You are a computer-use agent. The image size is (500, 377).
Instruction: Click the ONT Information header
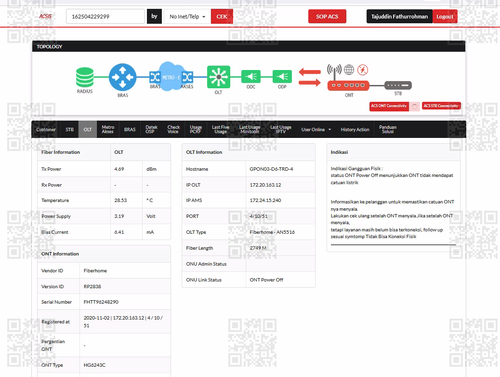coord(60,254)
